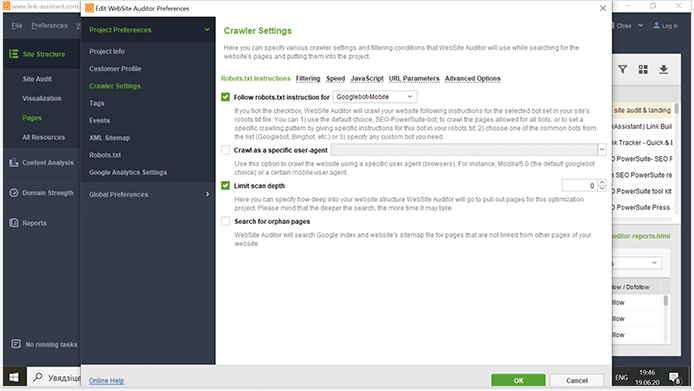Open the notifications icon in system tray
The width and height of the screenshot is (694, 391).
pyautogui.click(x=675, y=377)
